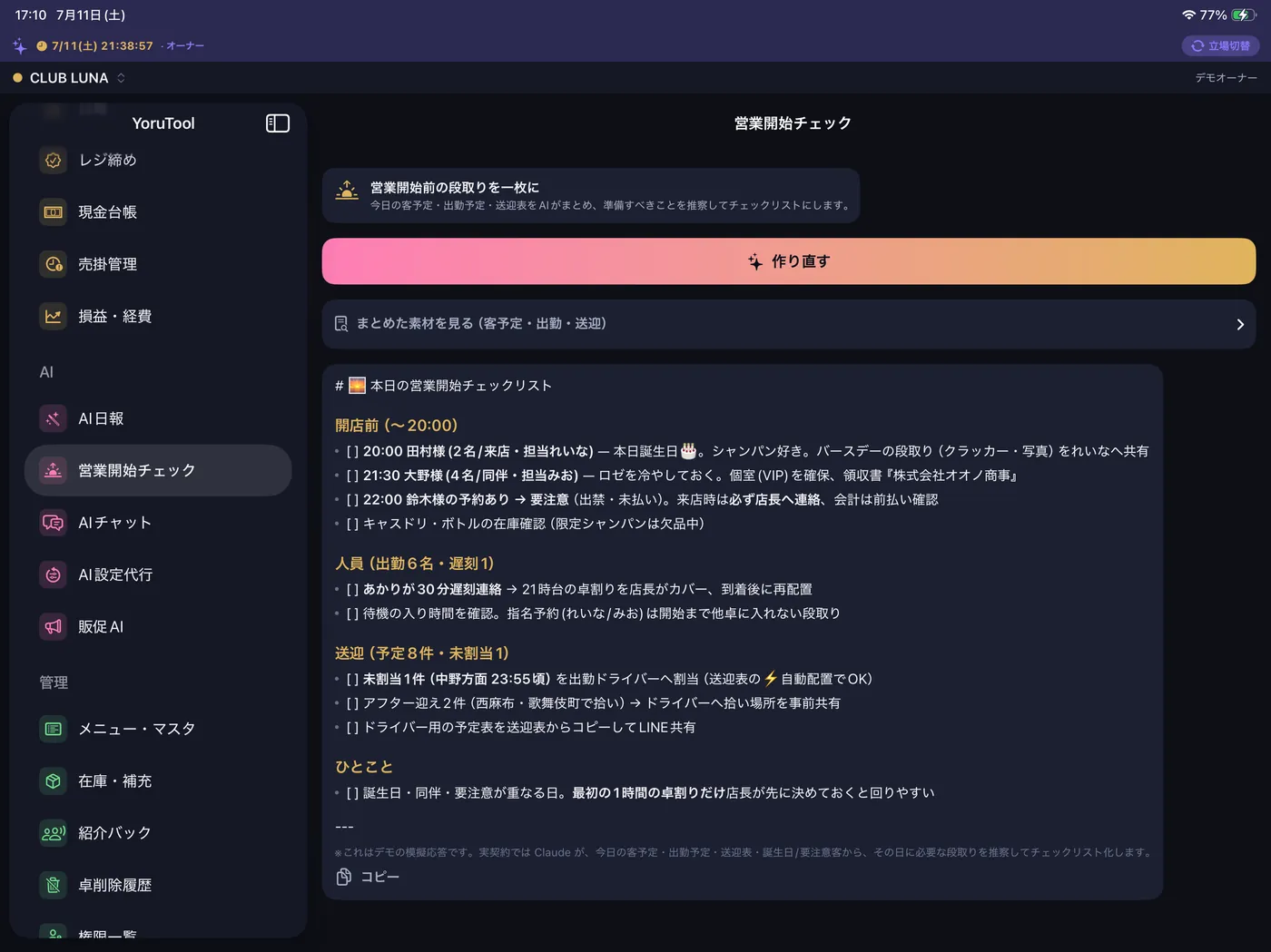This screenshot has width=1271, height=952.
Task: Click the メニュー・マスタ list icon
Action: click(x=54, y=729)
